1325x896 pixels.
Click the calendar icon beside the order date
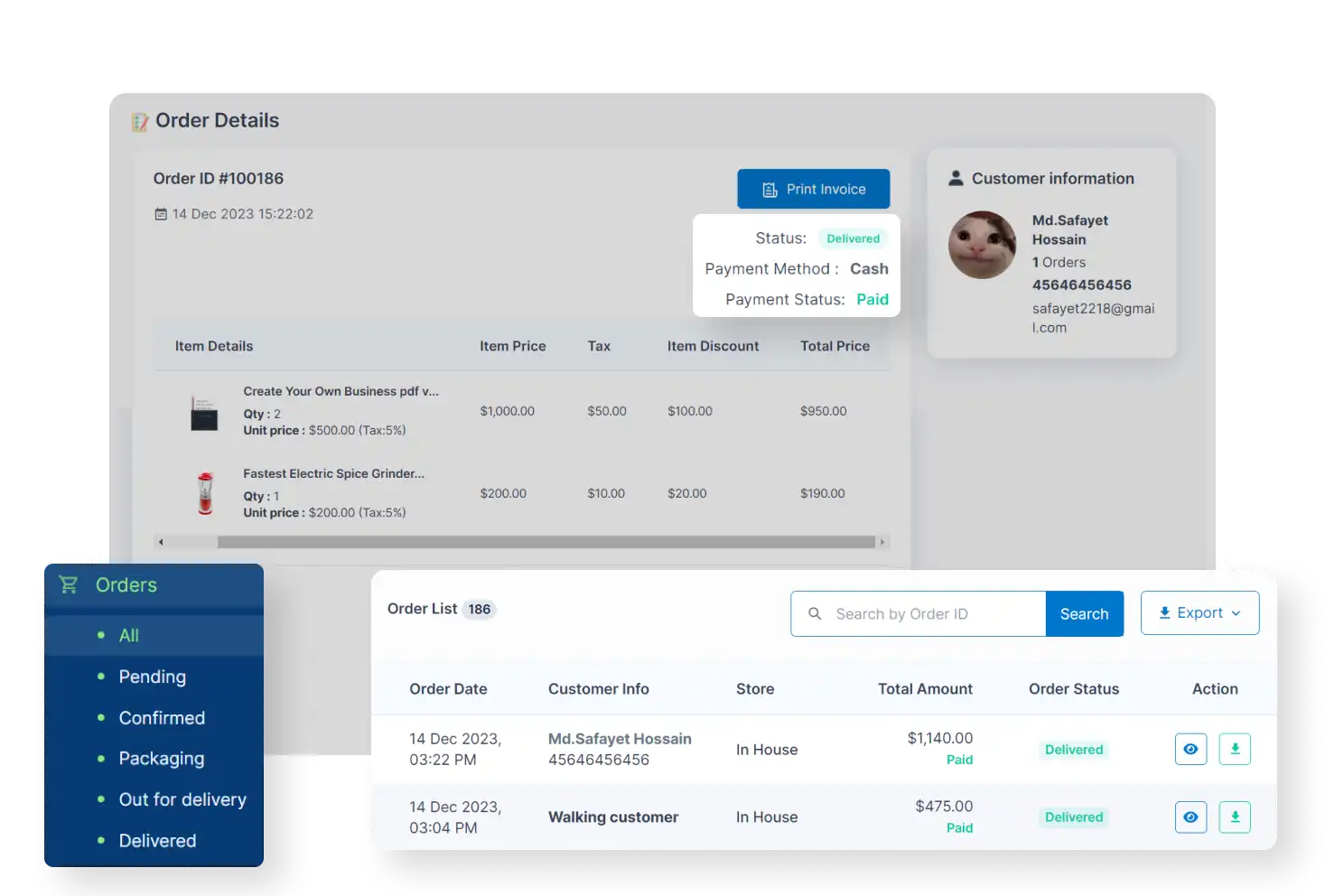click(x=161, y=213)
